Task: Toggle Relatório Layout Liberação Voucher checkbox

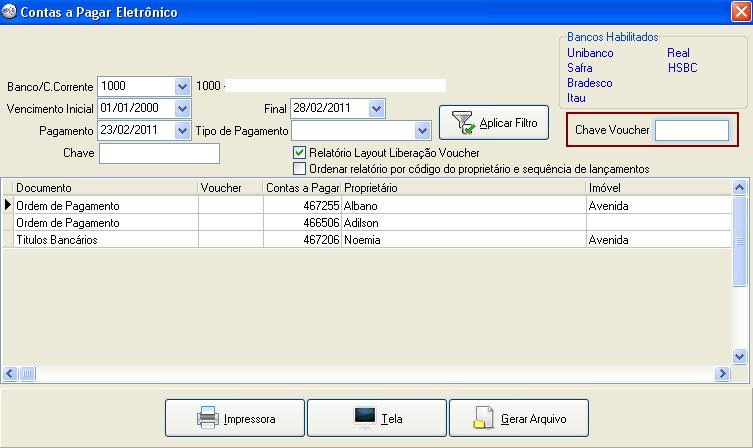Action: click(299, 153)
